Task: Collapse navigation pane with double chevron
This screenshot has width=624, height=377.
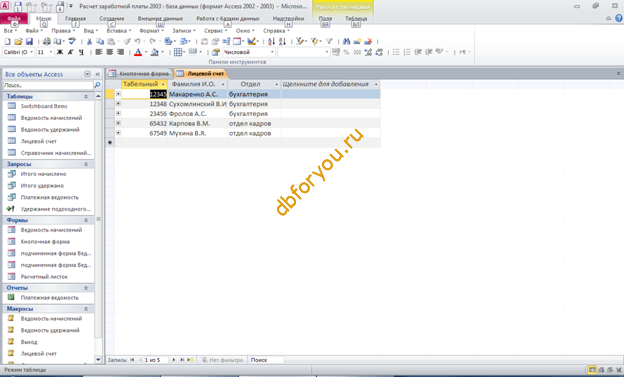Action: (x=98, y=74)
